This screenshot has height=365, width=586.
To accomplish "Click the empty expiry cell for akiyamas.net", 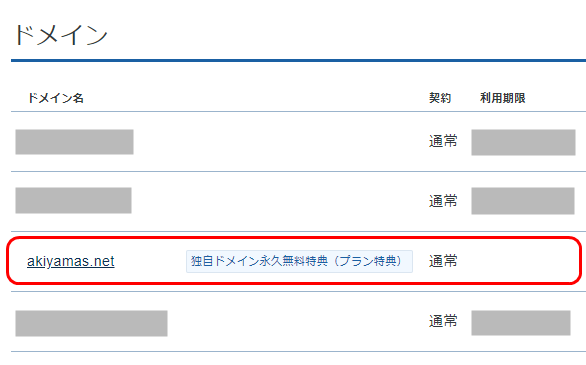I will click(x=523, y=261).
